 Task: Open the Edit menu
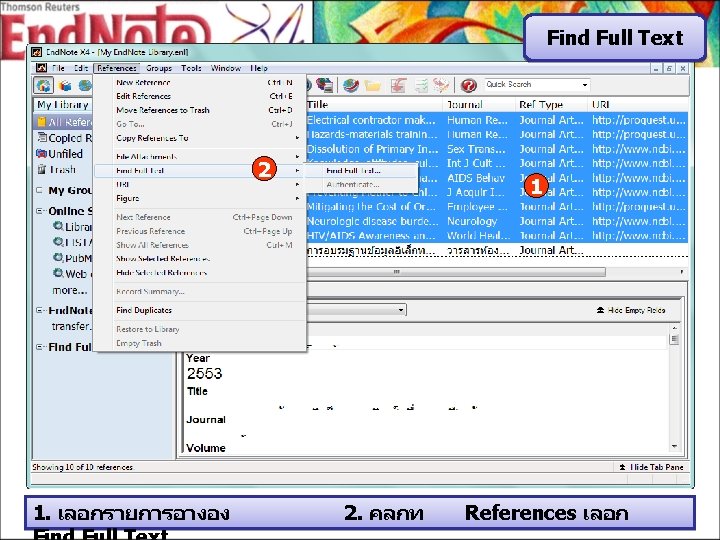(81, 68)
